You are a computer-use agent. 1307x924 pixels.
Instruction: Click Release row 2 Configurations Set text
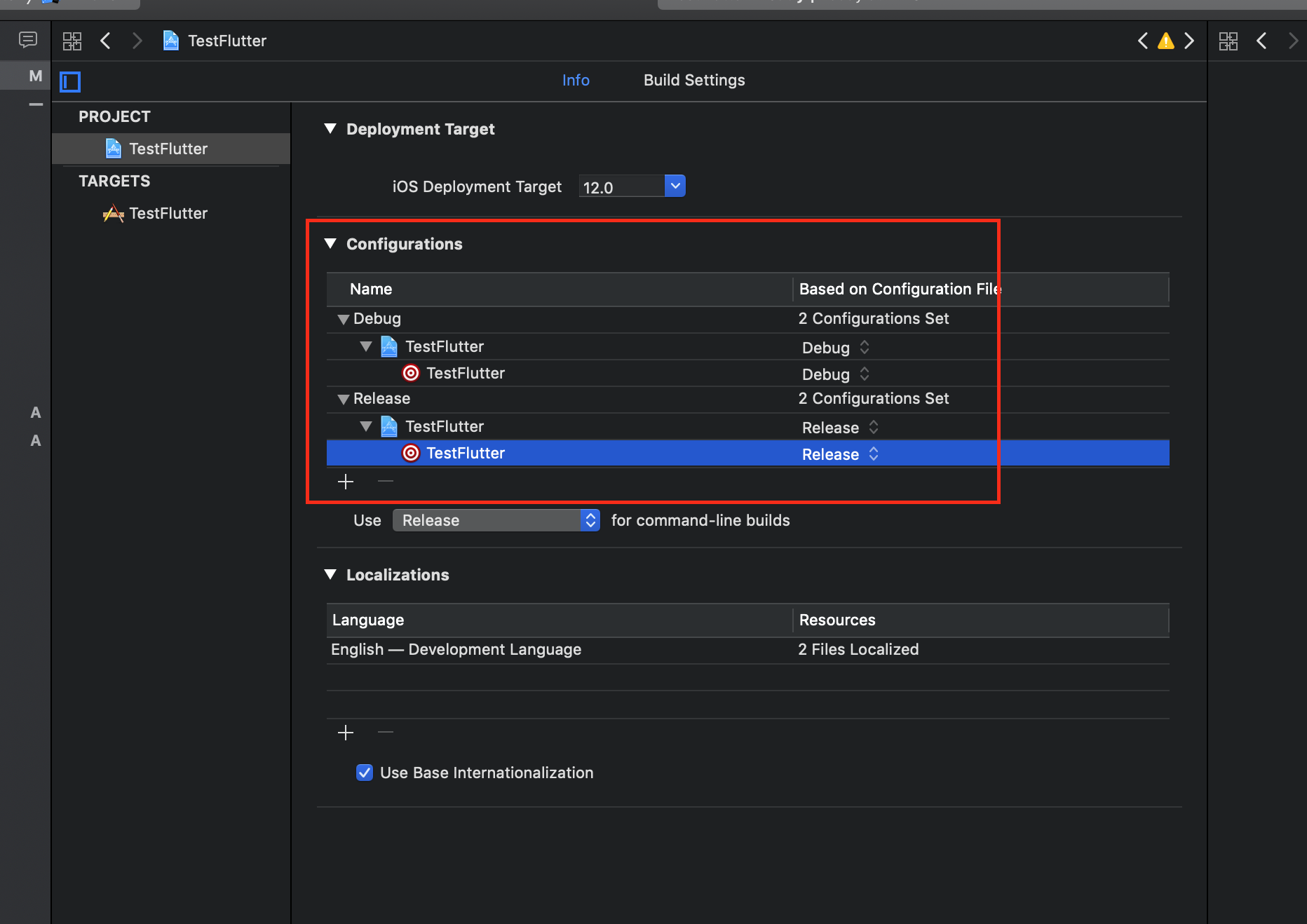[x=874, y=398]
